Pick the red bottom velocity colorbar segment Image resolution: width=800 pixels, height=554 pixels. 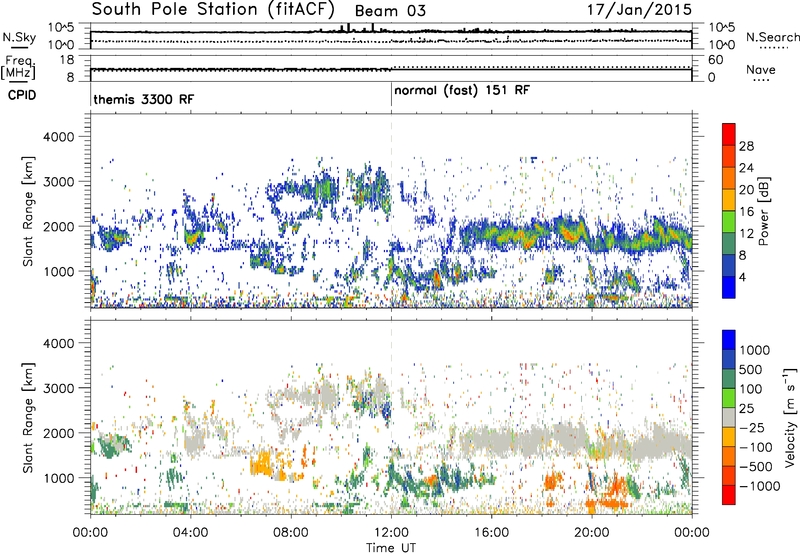[729, 494]
